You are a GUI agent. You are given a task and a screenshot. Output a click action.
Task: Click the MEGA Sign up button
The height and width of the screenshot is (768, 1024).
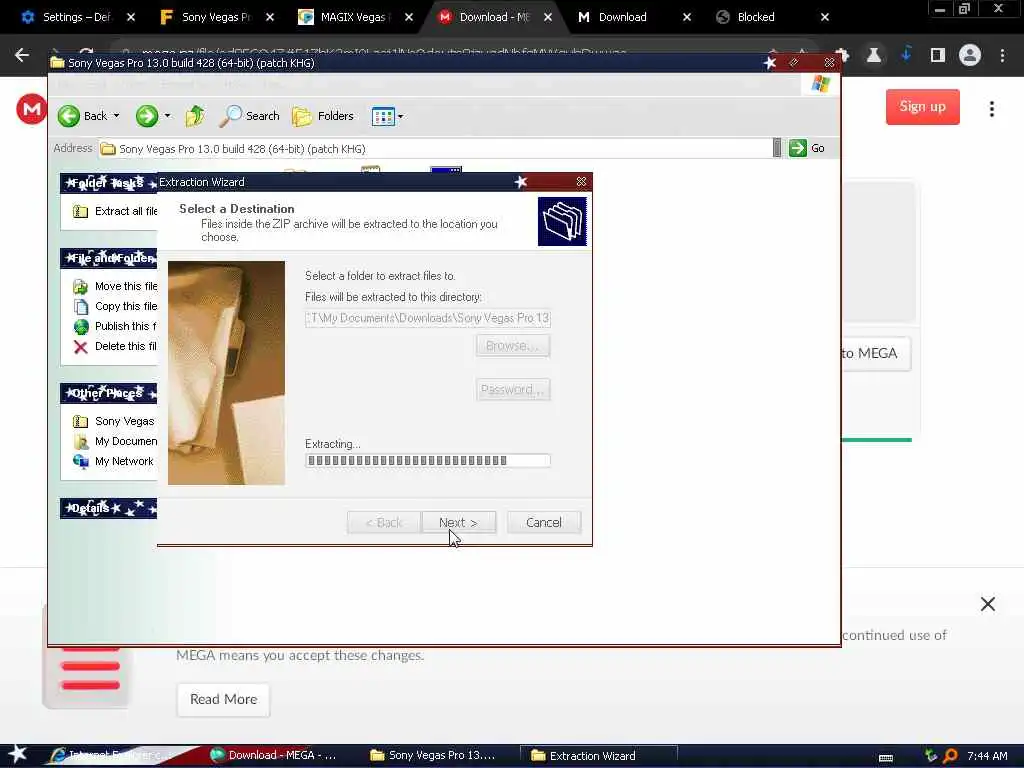pos(922,106)
